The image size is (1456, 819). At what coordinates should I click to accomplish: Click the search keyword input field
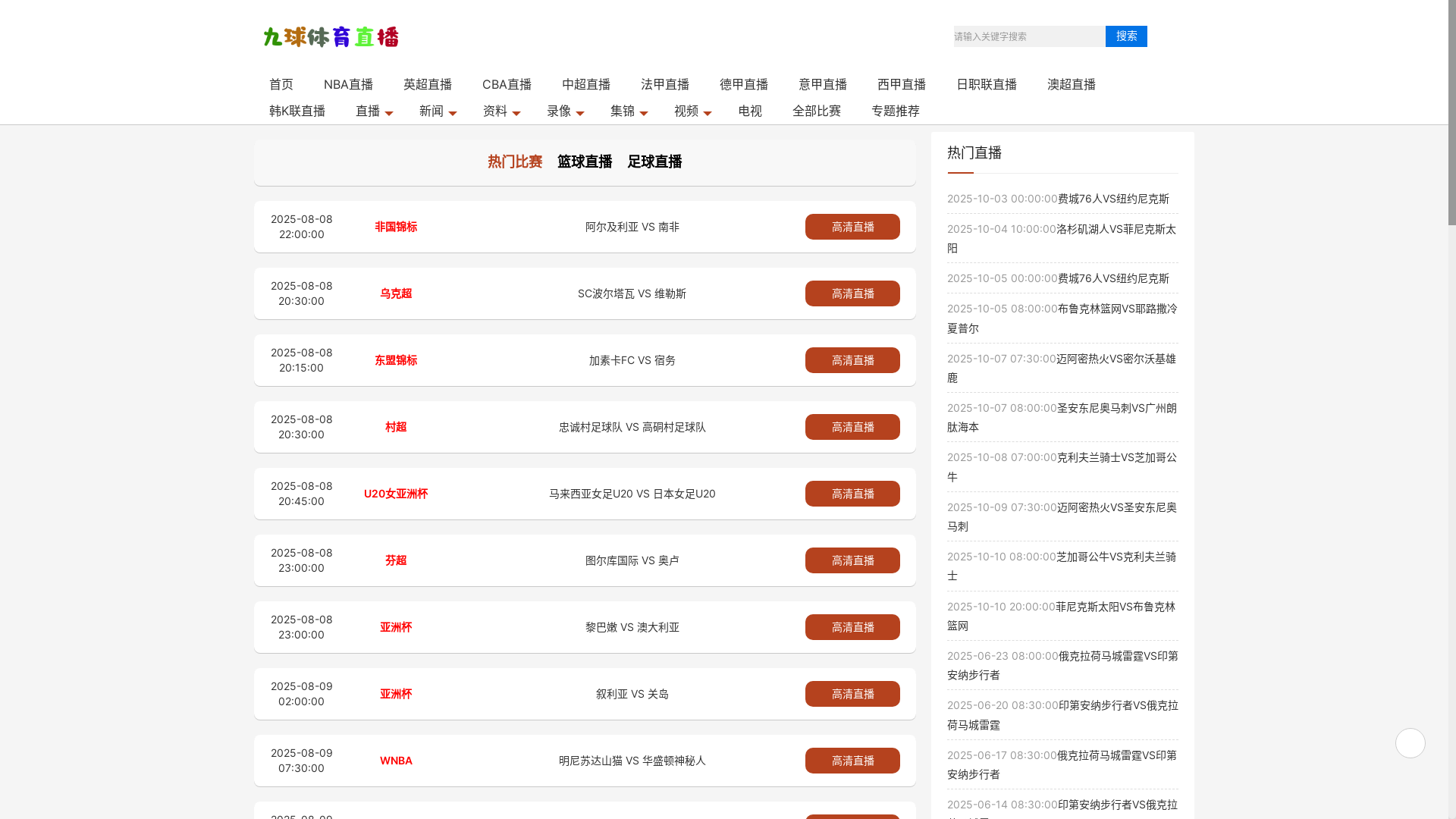(x=1029, y=36)
